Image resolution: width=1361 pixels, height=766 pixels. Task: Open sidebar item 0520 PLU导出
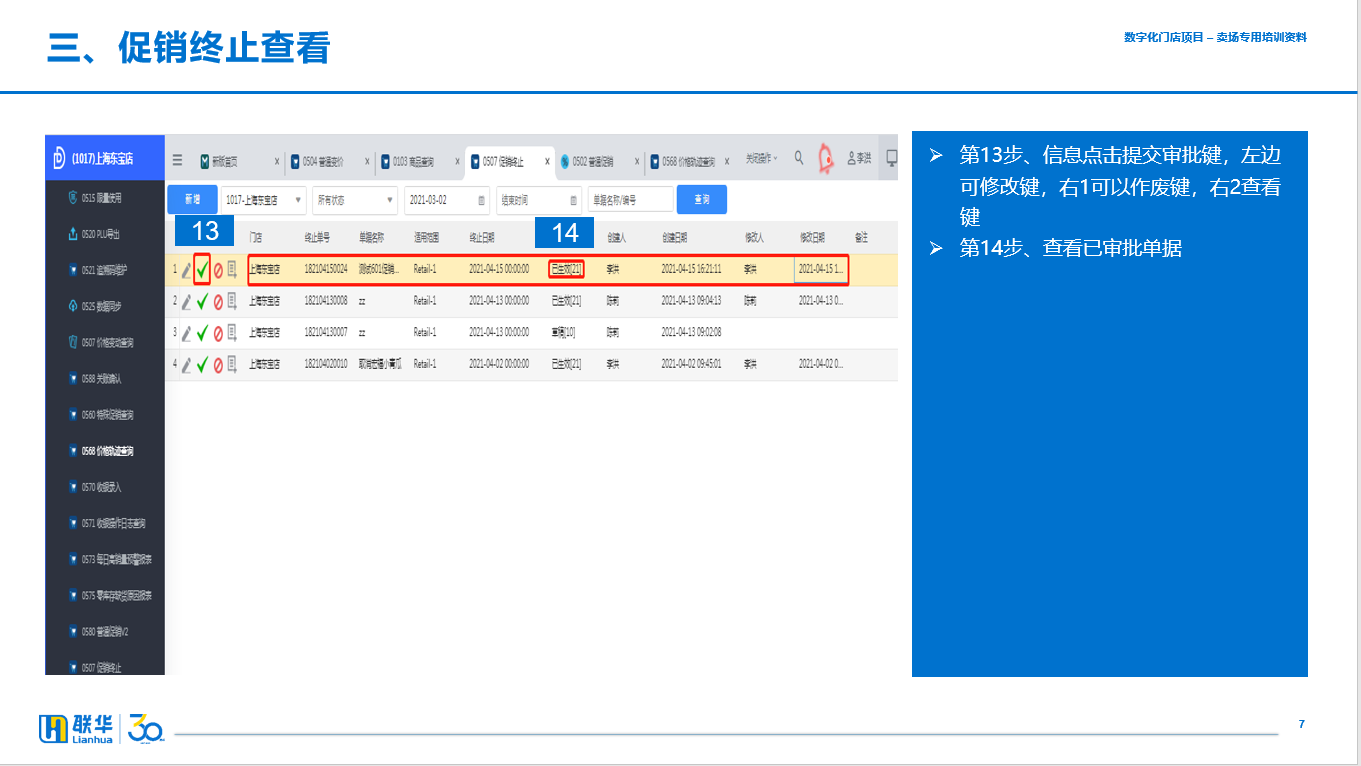(105, 234)
